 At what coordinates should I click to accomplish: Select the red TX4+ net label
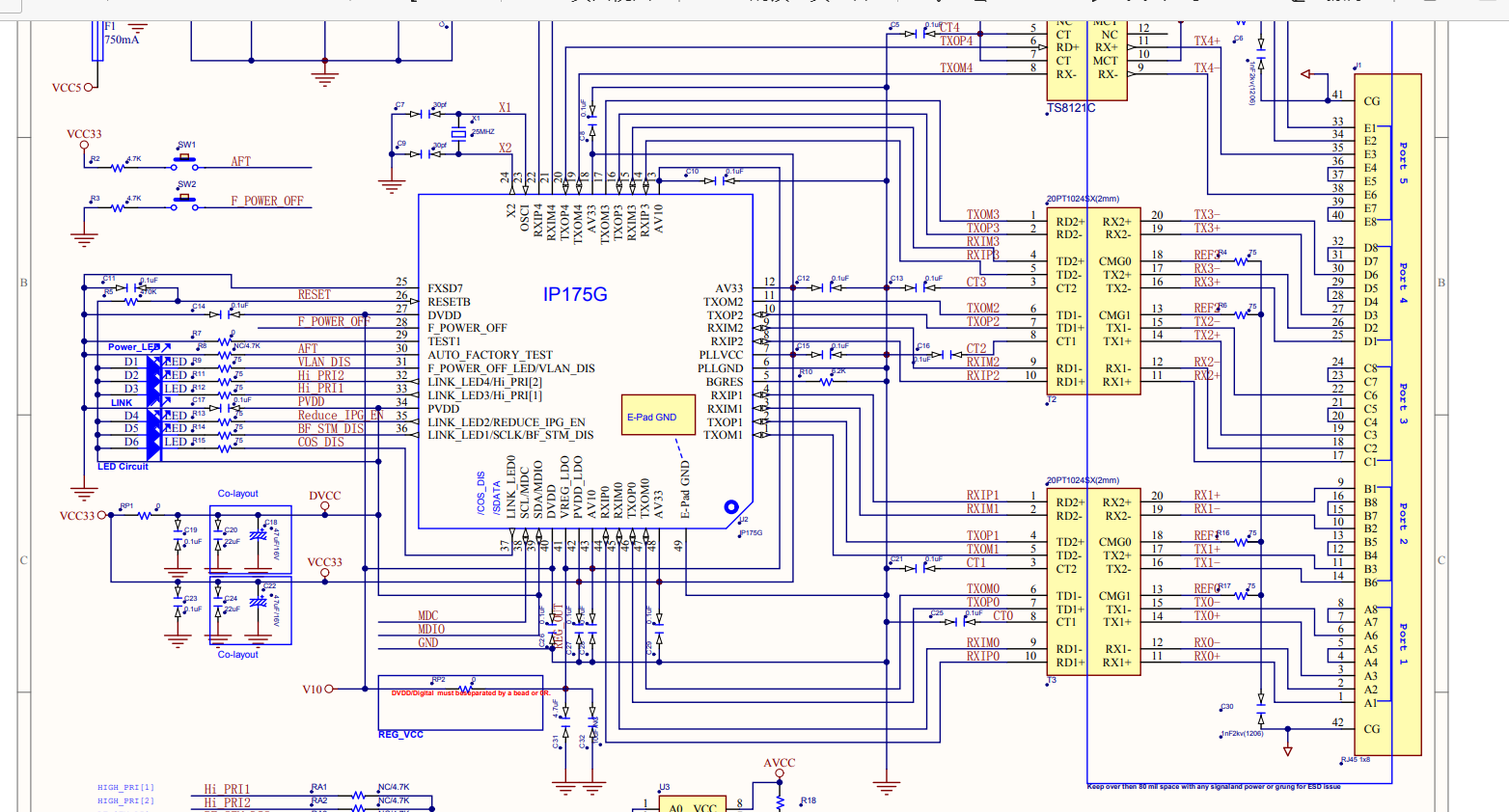(x=1207, y=41)
